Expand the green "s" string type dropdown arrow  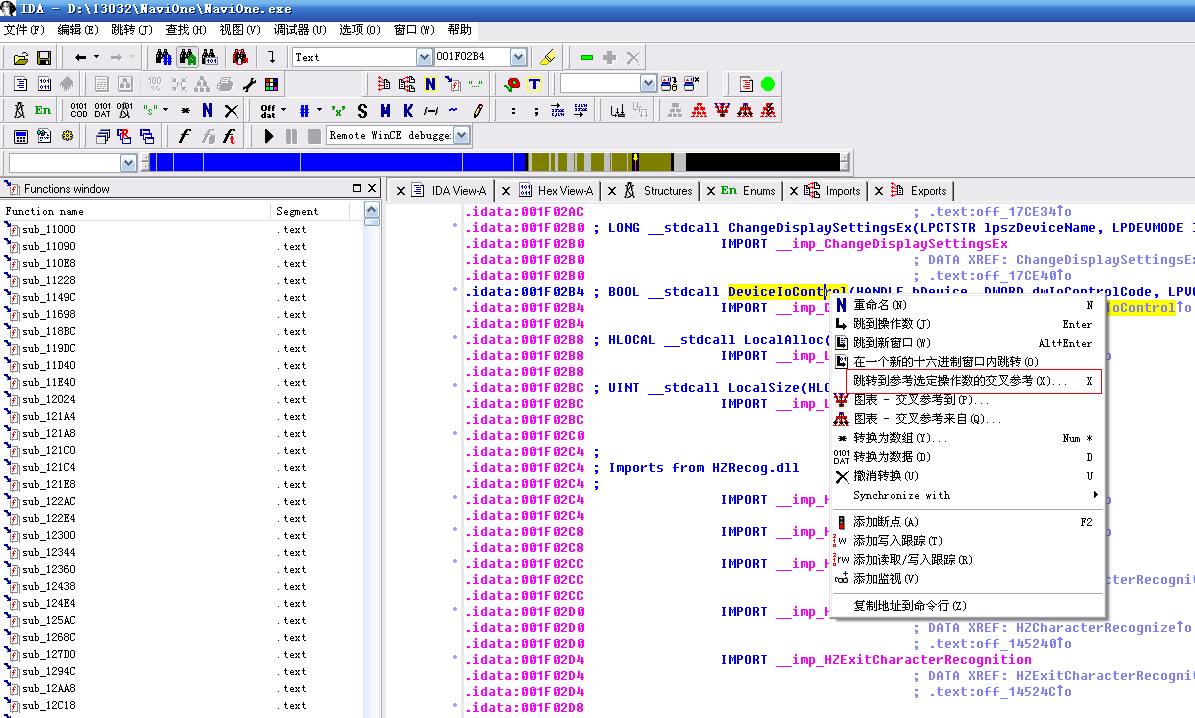click(165, 111)
